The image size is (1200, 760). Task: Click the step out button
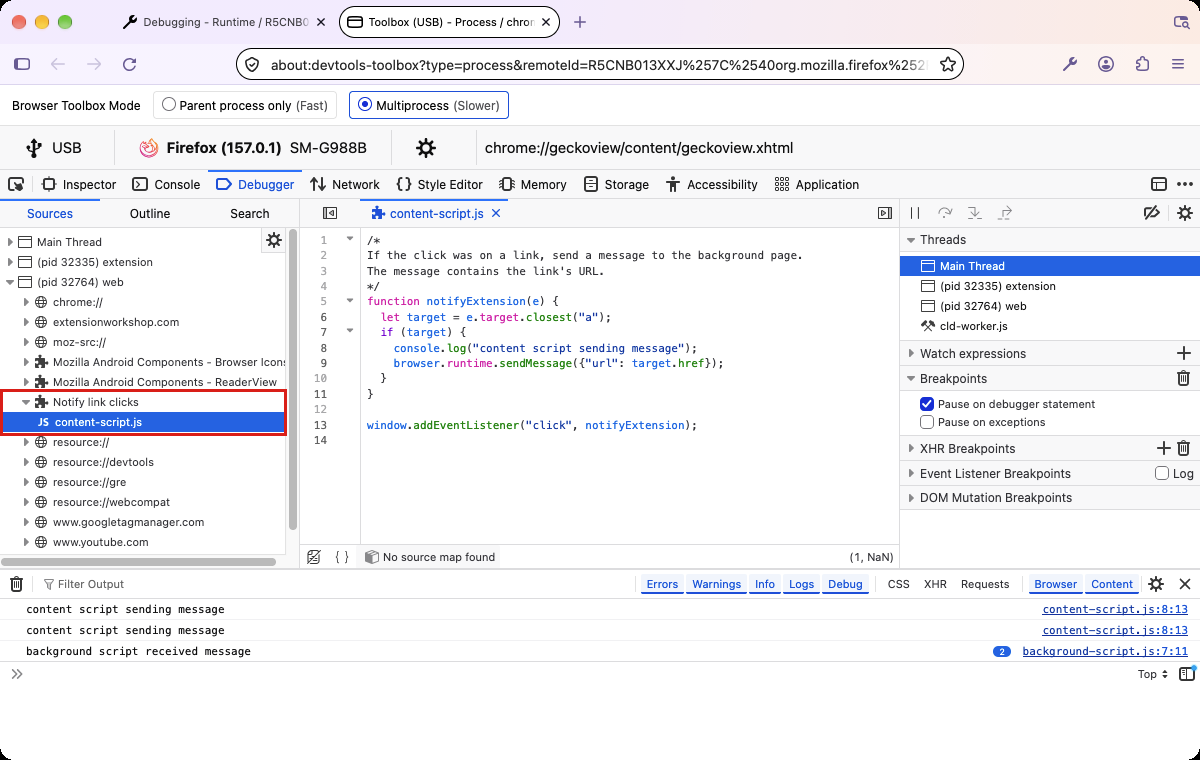(x=1005, y=213)
